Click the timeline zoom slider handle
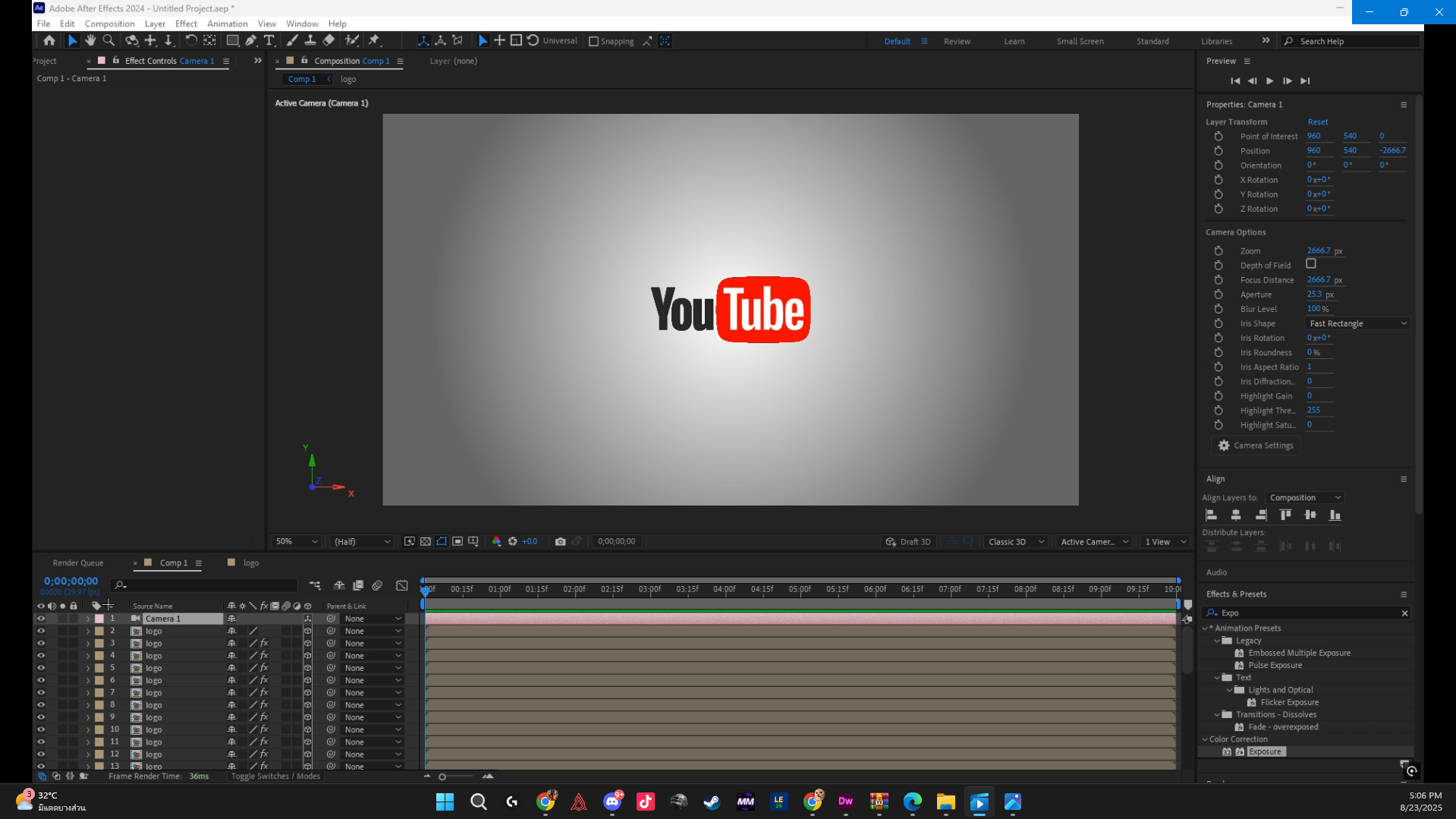Image resolution: width=1456 pixels, height=819 pixels. click(442, 776)
